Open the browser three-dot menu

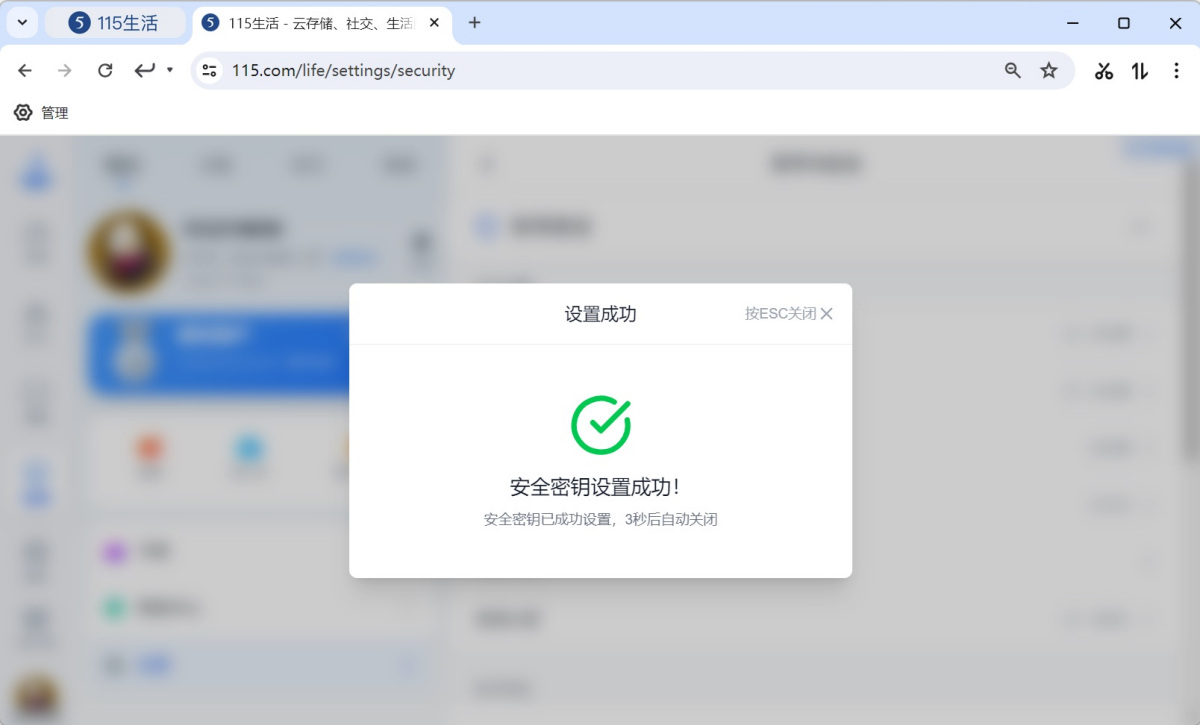[x=1176, y=70]
